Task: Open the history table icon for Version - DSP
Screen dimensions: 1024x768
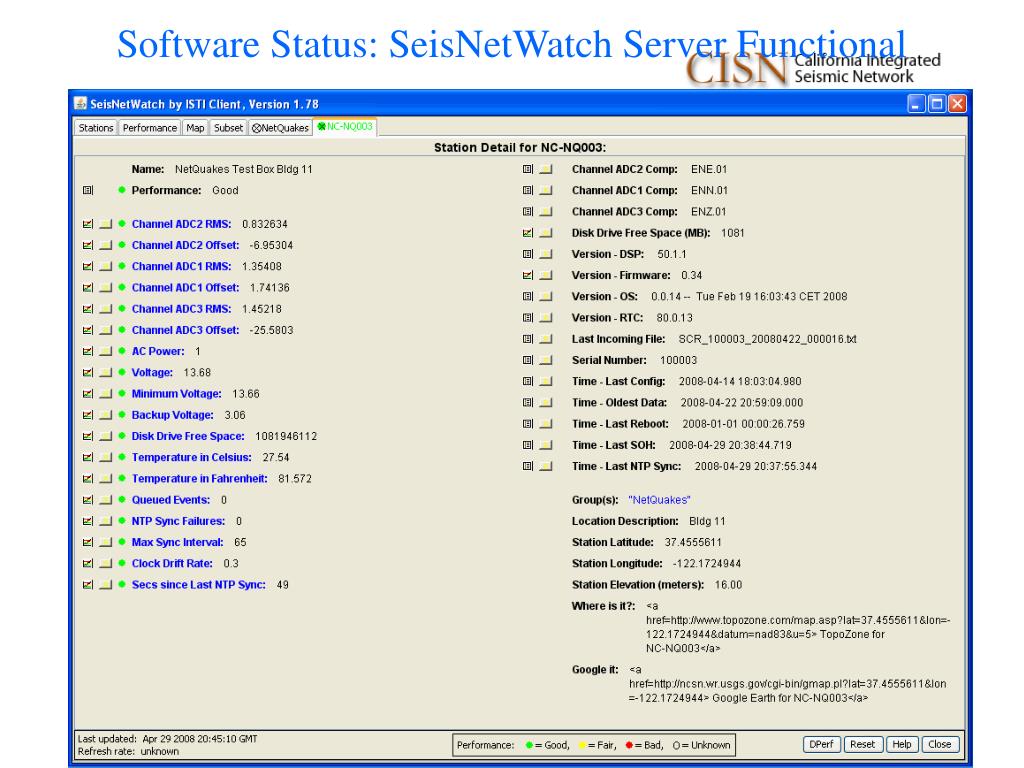Action: coord(528,254)
